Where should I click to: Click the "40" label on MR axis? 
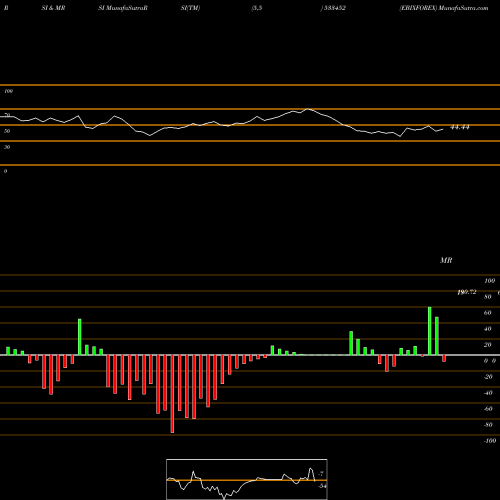[x=488, y=329]
